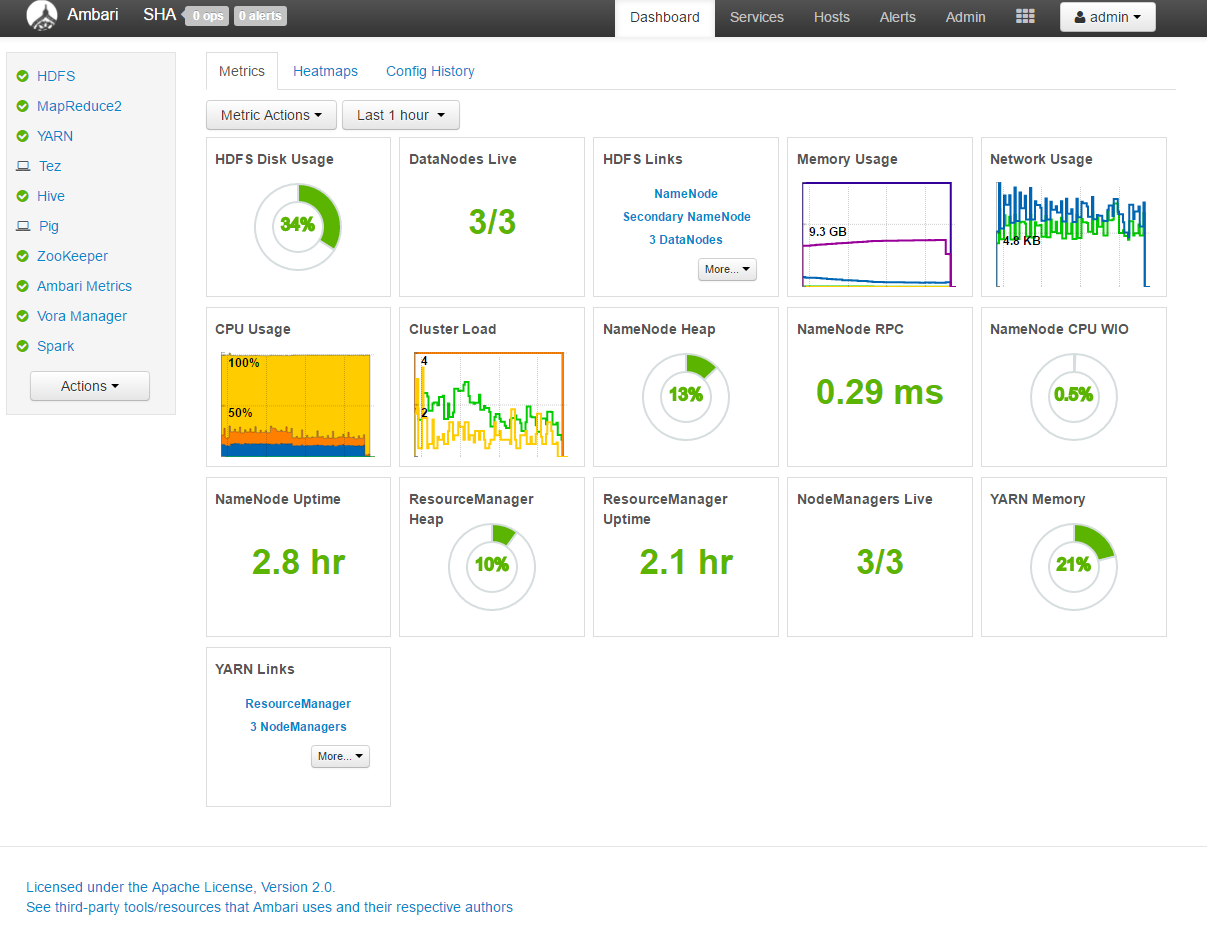This screenshot has width=1207, height=943.
Task: Click the green status icon beside HDFS
Action: pyautogui.click(x=22, y=76)
